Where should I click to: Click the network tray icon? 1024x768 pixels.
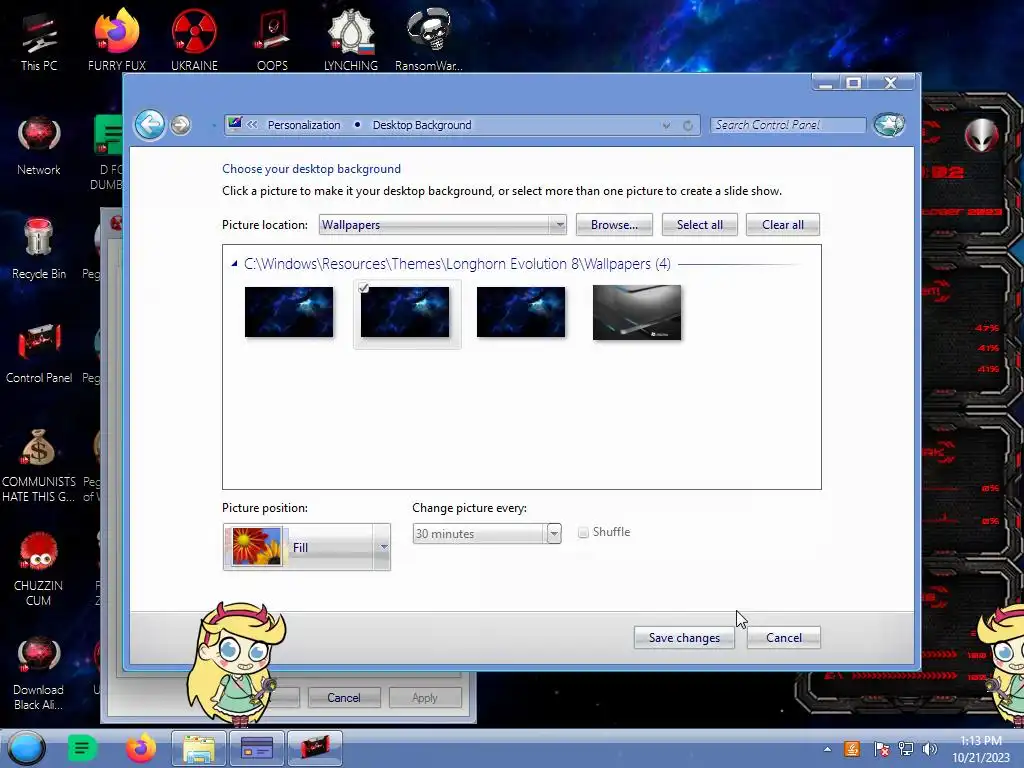tap(906, 749)
